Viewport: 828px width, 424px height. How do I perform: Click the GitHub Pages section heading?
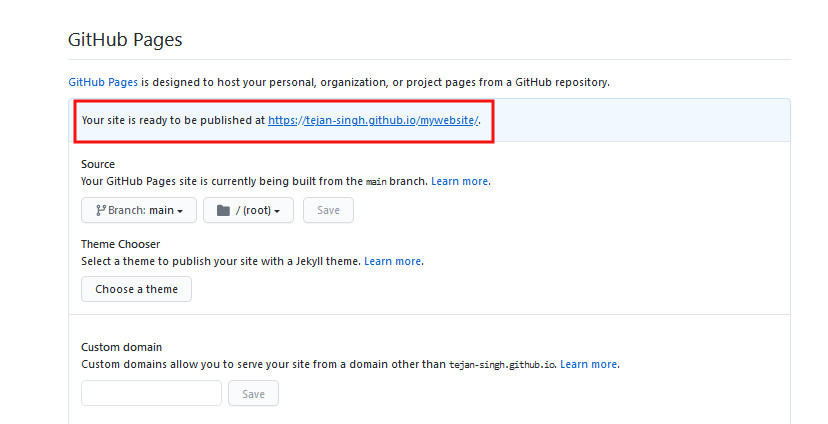[x=125, y=40]
